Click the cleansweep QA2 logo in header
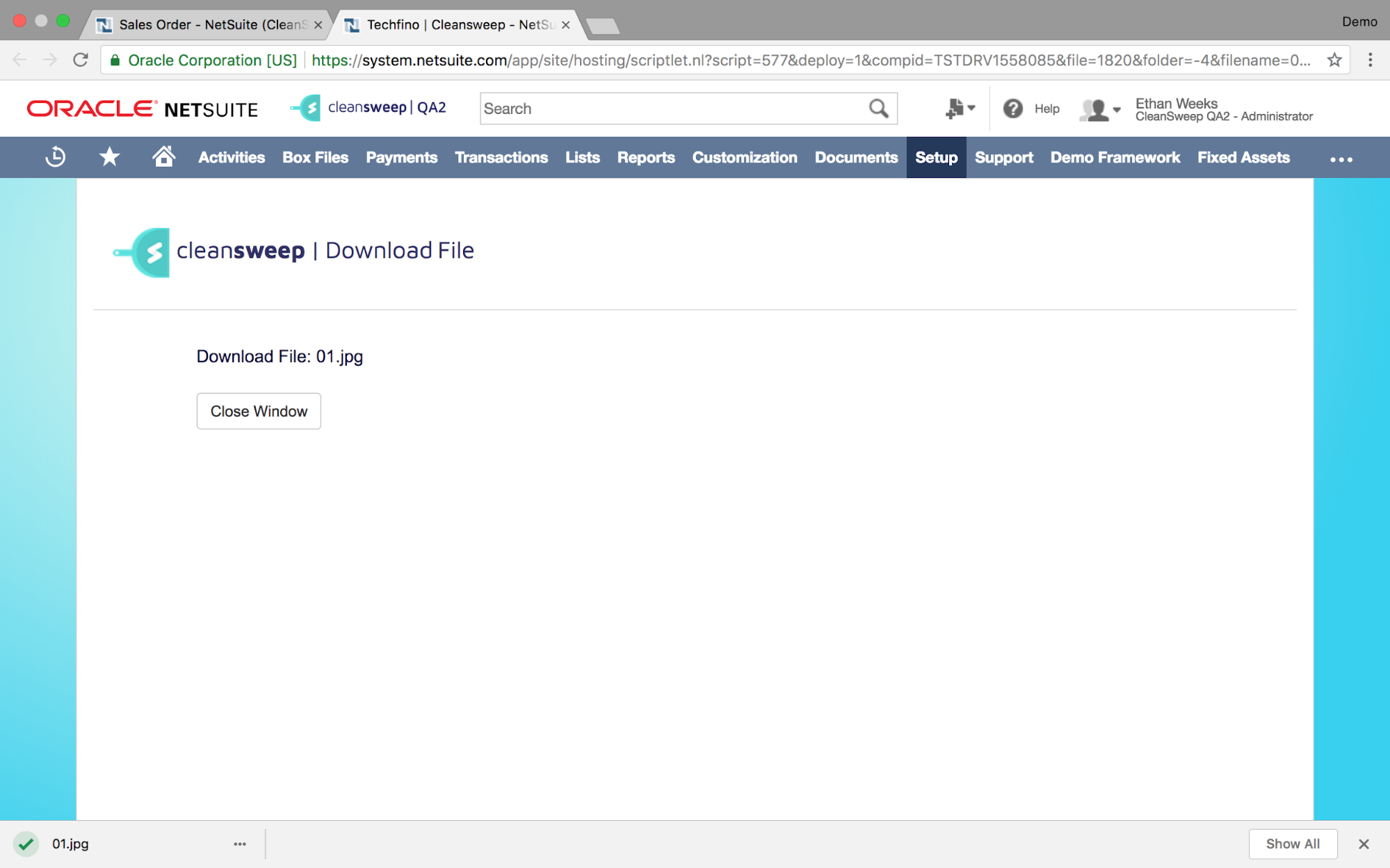 coord(368,108)
